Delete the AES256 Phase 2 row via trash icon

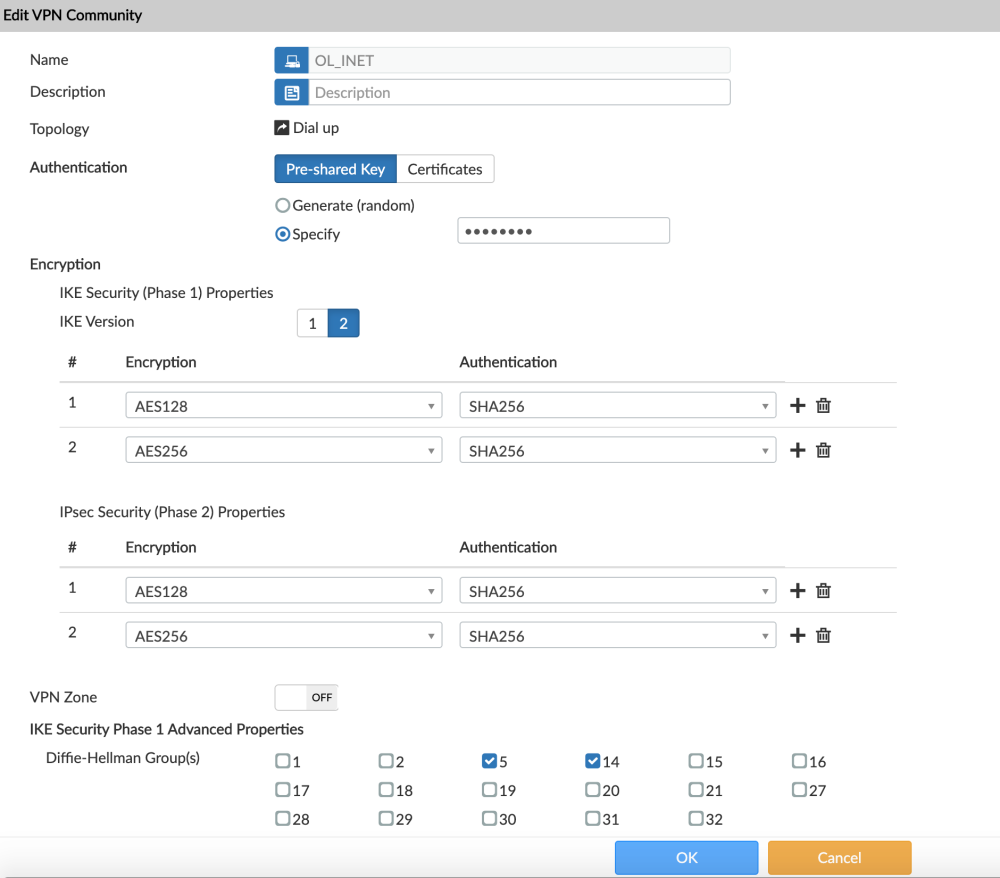pyautogui.click(x=823, y=635)
